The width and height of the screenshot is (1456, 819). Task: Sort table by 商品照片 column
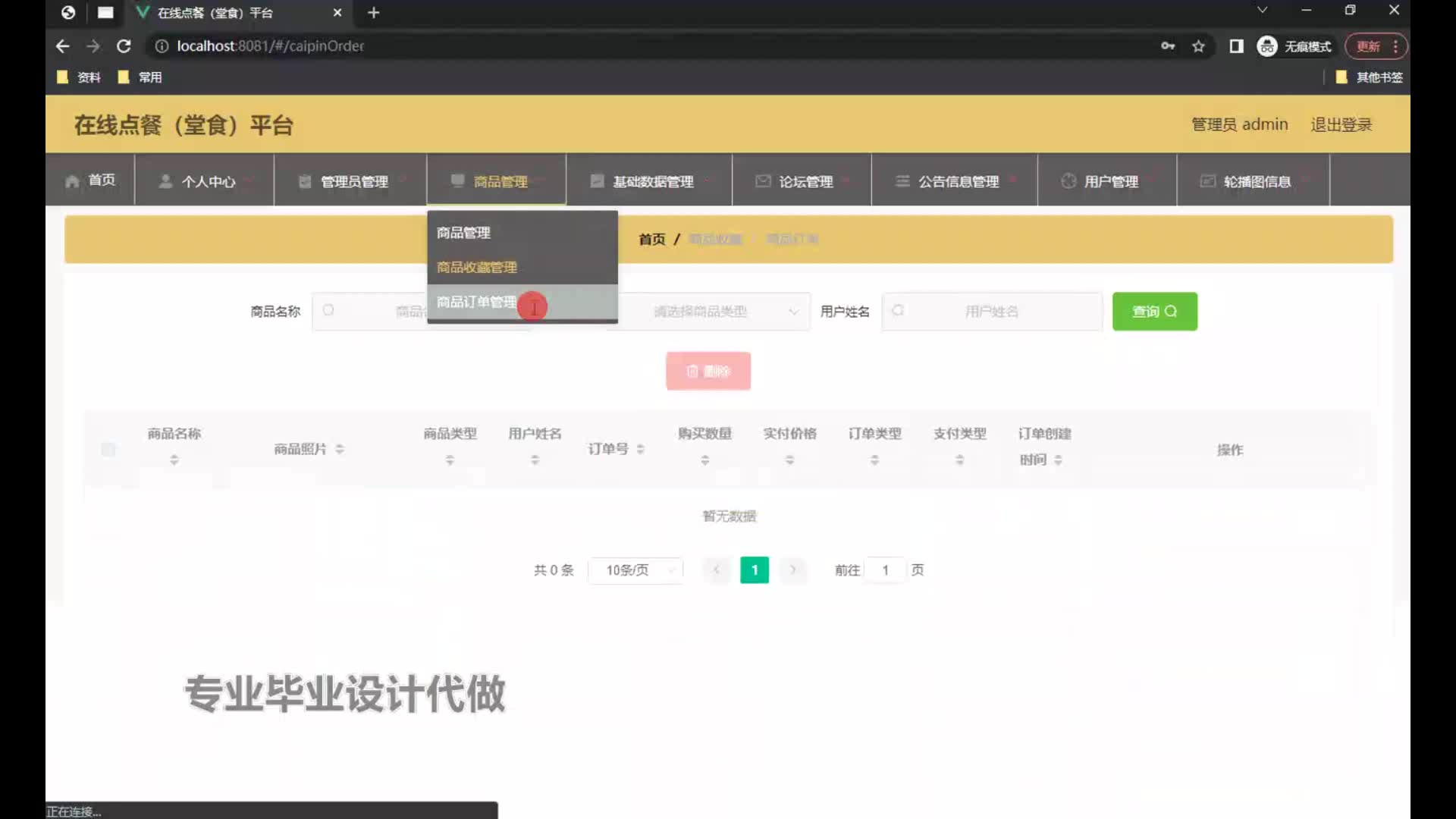(340, 449)
